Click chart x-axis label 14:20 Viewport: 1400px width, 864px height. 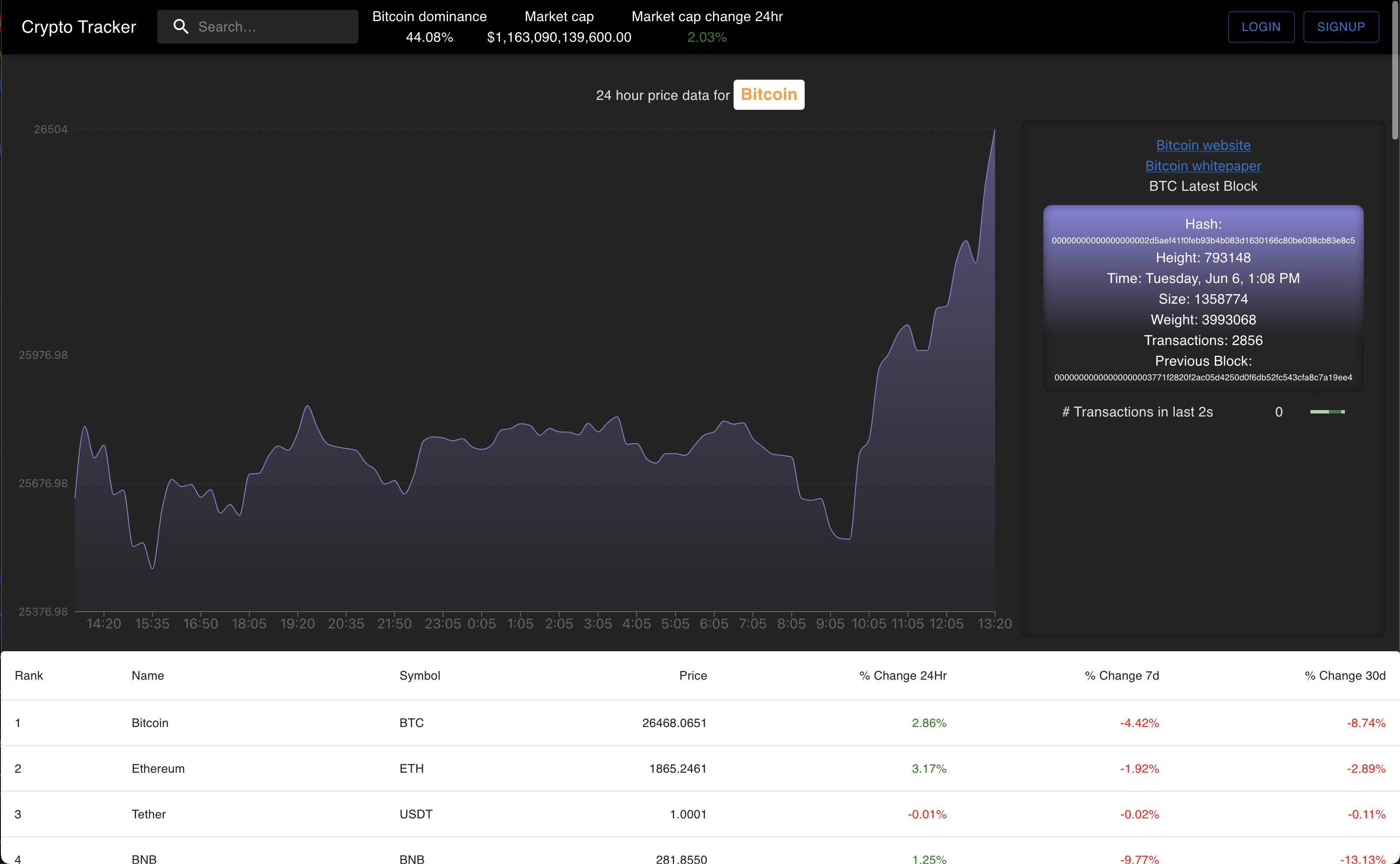pos(103,623)
